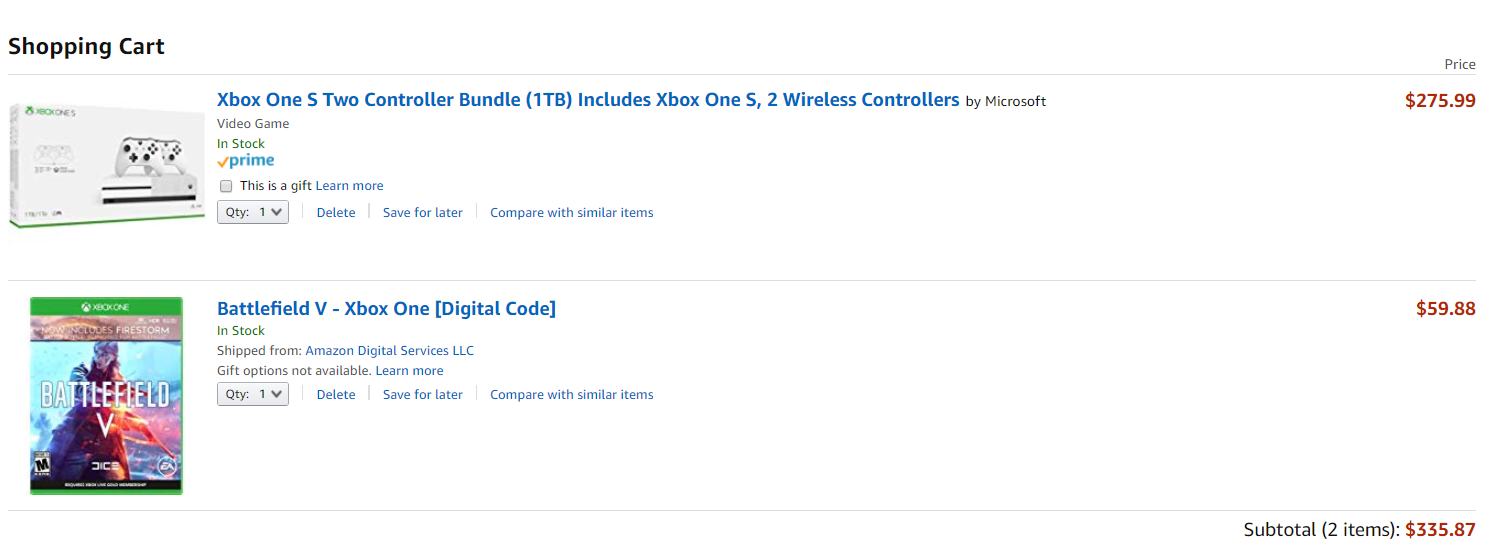Screen dimensions: 1494x554
Task: Click 'Learn more' about gift options not available
Action: pos(409,371)
